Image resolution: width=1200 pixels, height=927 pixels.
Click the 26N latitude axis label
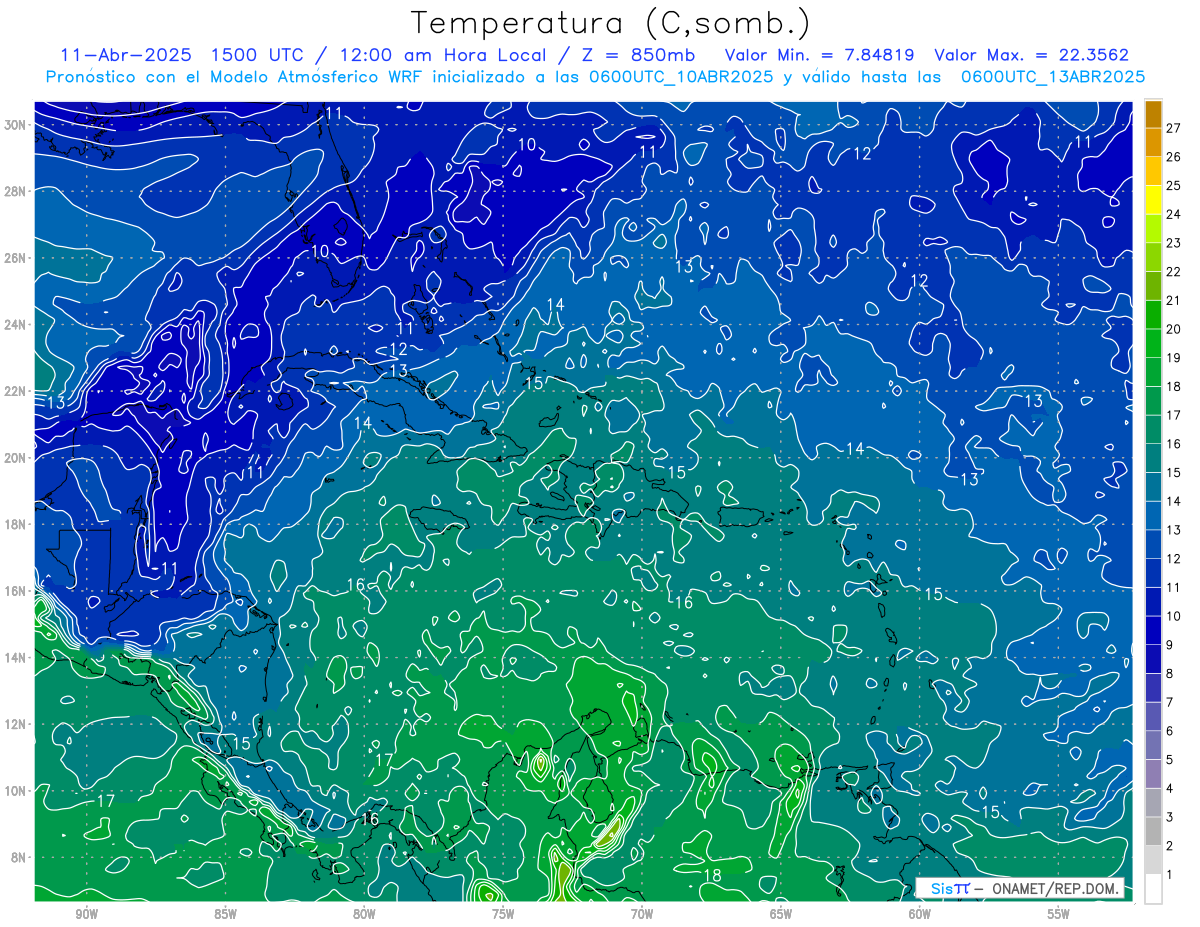pos(16,258)
